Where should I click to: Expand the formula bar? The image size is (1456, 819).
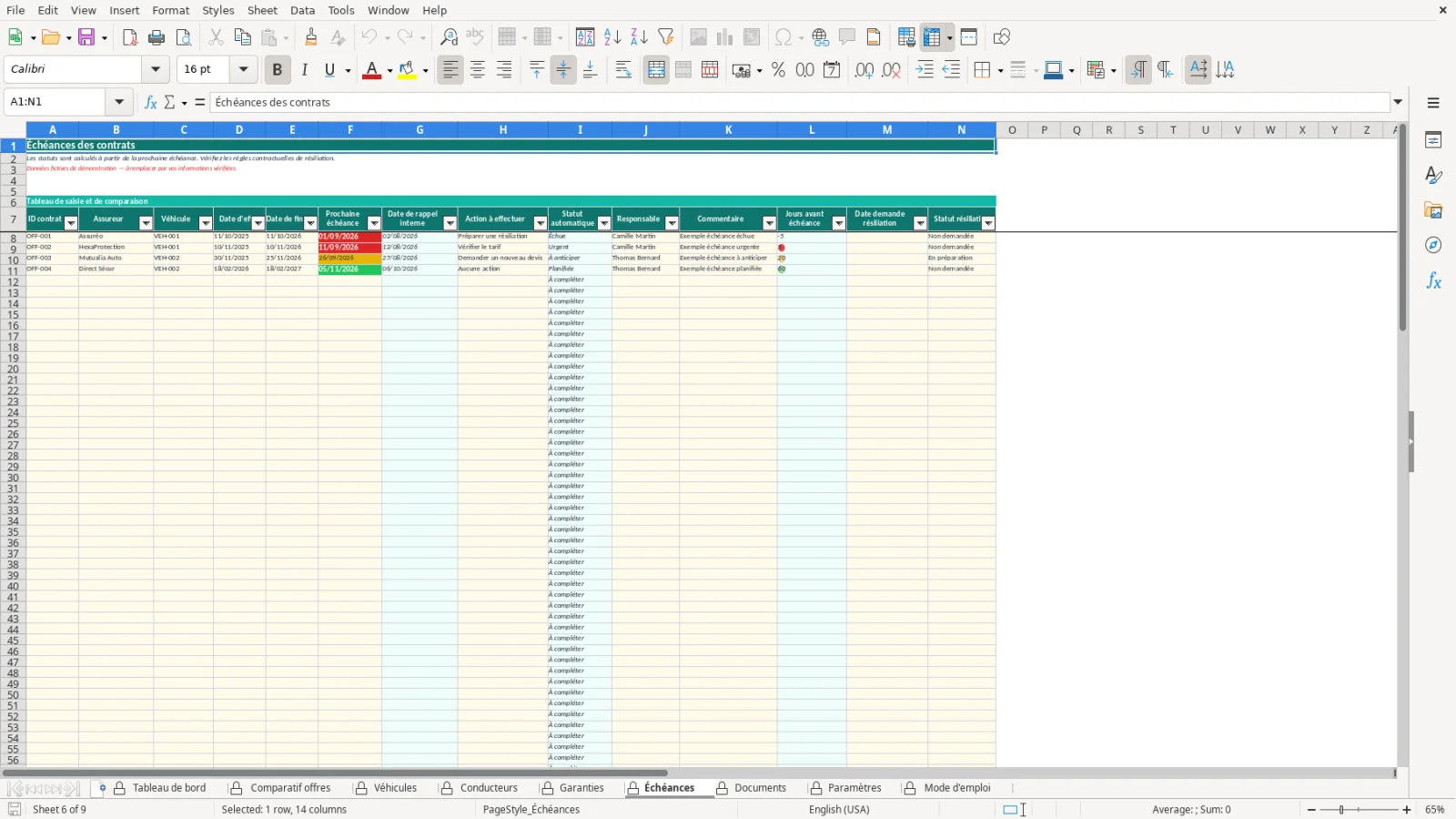tap(1398, 102)
